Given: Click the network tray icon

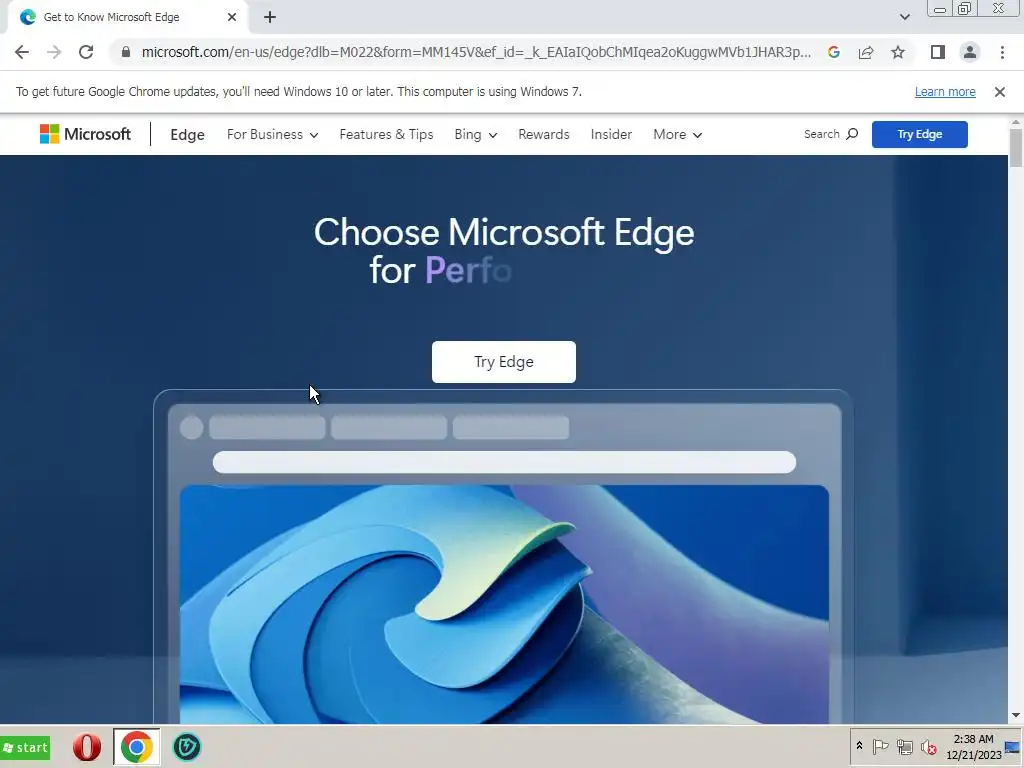Looking at the screenshot, I should [x=904, y=746].
